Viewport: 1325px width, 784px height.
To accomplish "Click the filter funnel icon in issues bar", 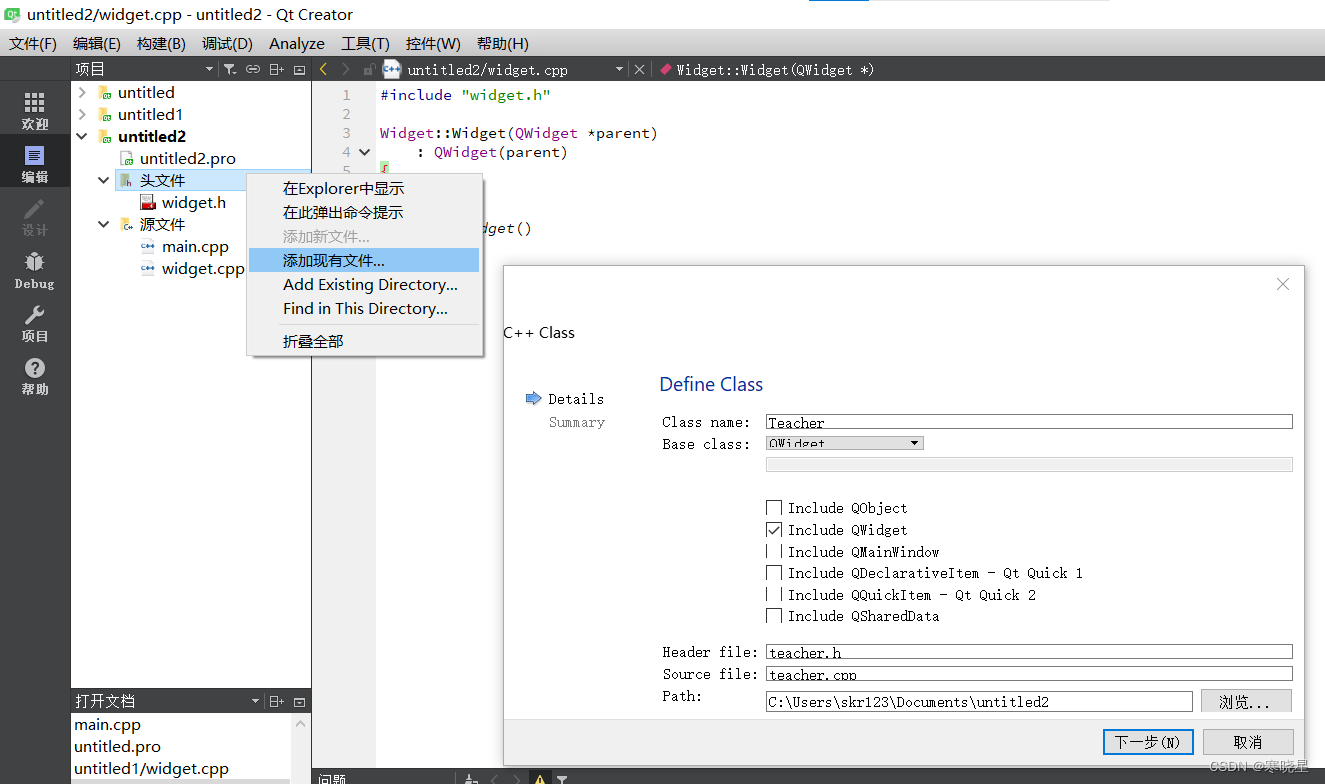I will pos(562,778).
